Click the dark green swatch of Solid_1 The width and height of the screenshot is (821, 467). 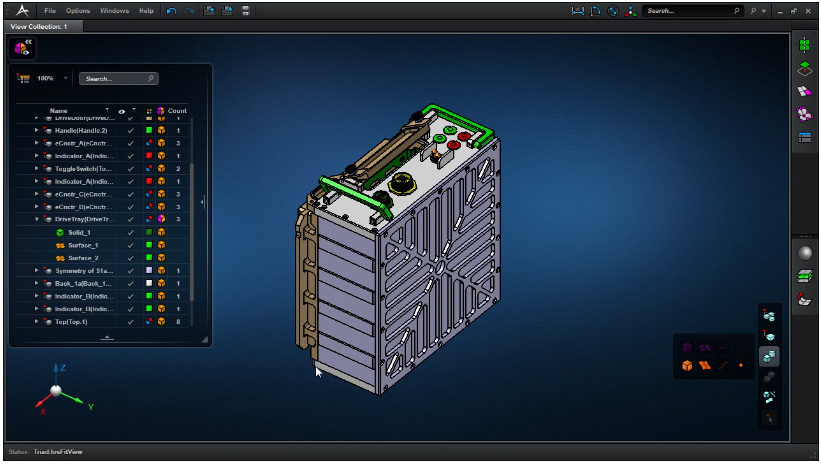coord(149,232)
